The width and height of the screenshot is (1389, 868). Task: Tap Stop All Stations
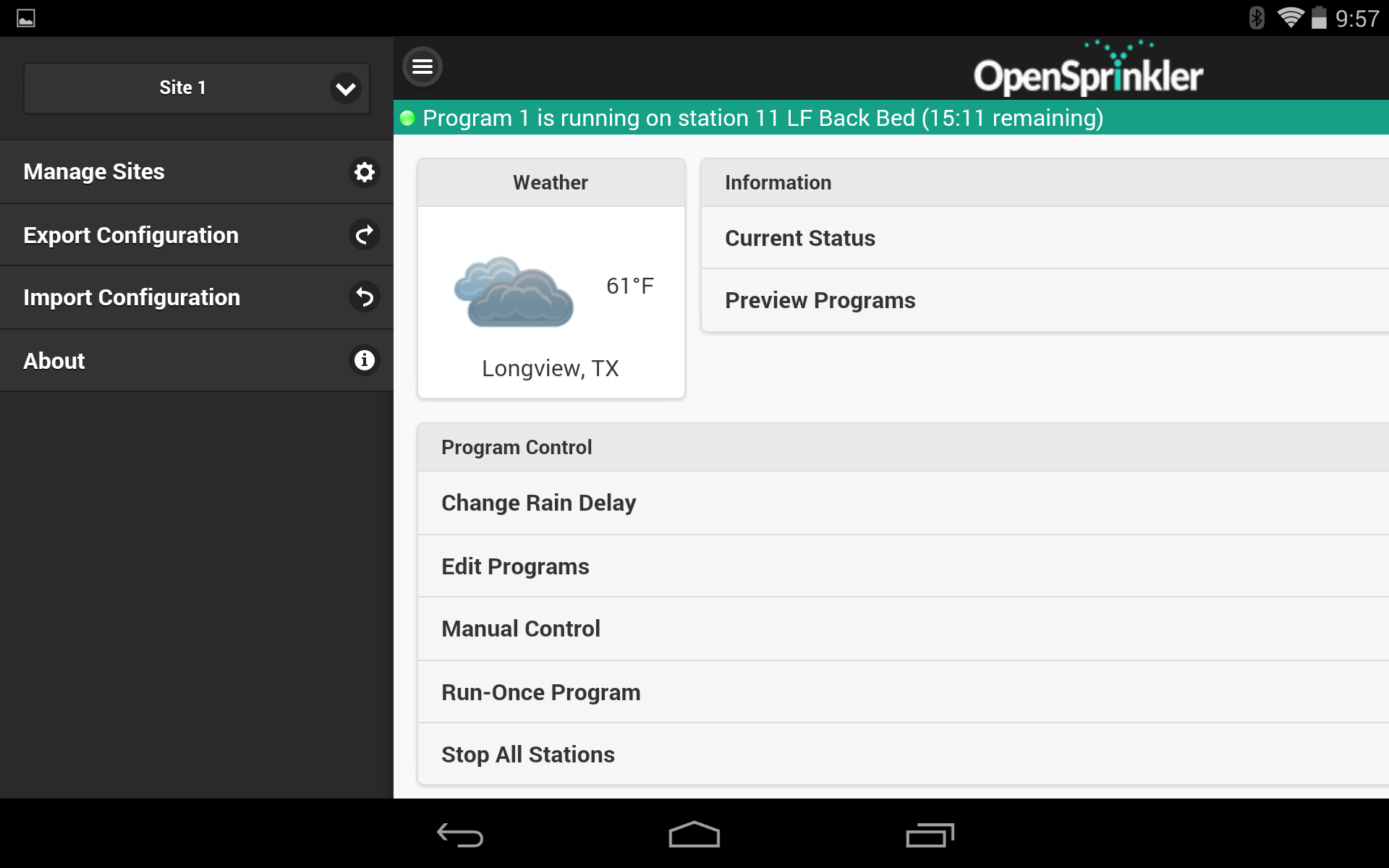527,754
